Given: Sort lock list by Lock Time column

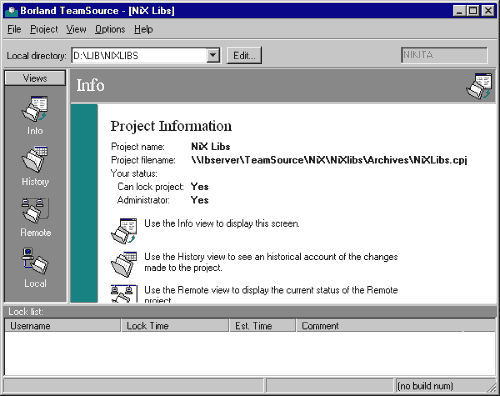Looking at the screenshot, I should point(175,326).
